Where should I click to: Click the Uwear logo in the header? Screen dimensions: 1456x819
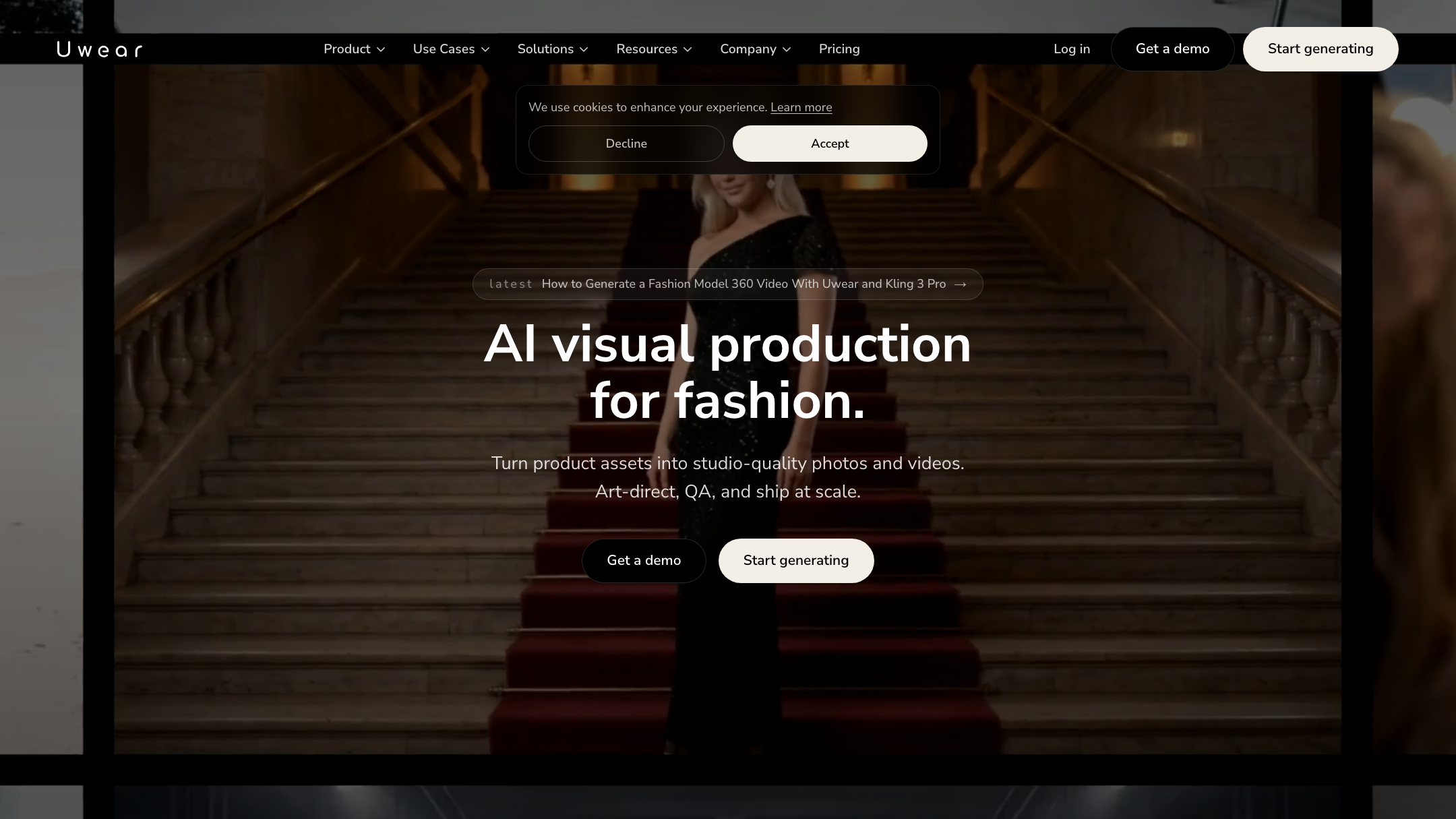click(100, 49)
